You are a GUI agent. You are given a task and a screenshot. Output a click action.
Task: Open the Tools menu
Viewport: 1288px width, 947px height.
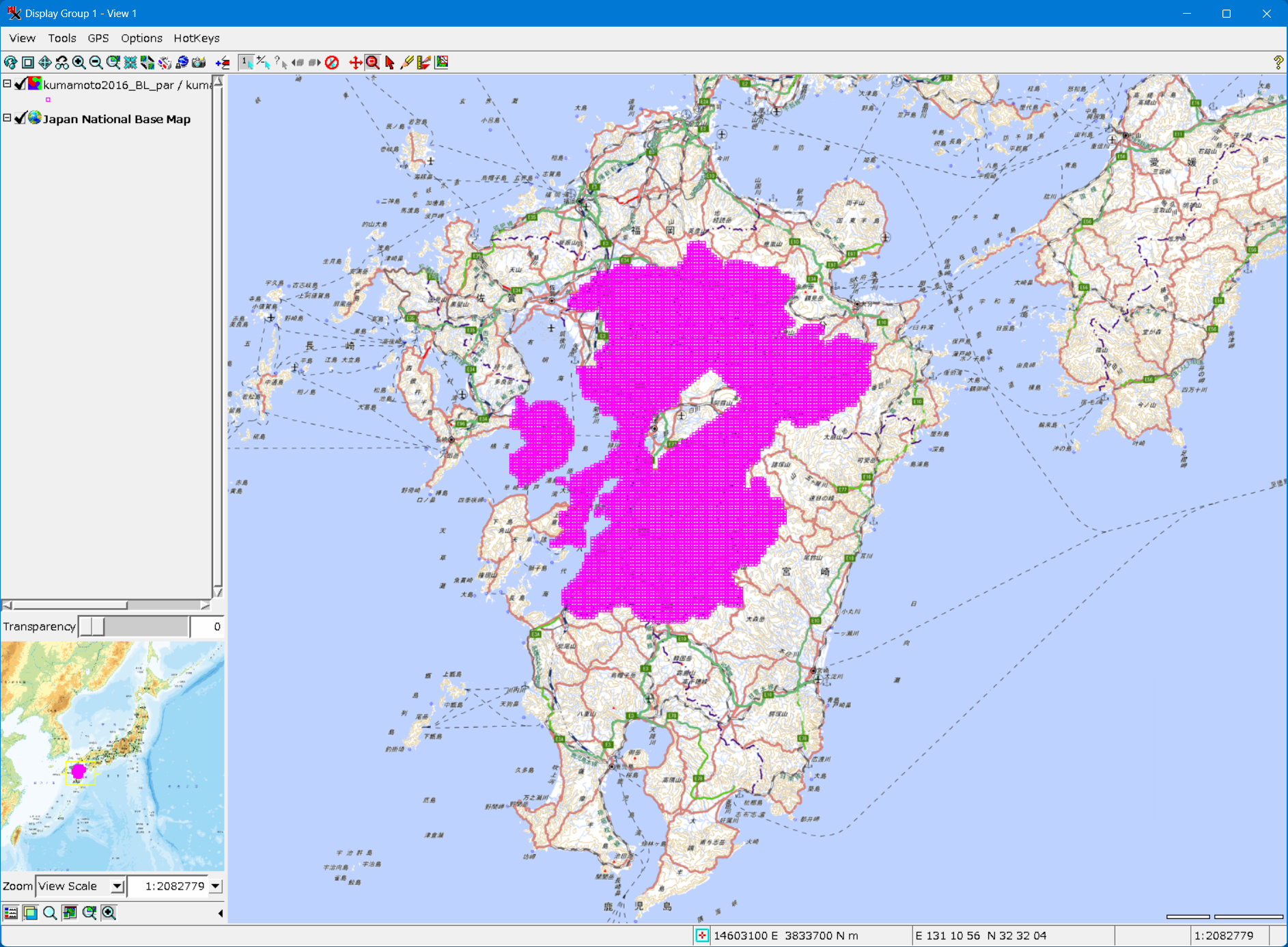[61, 38]
